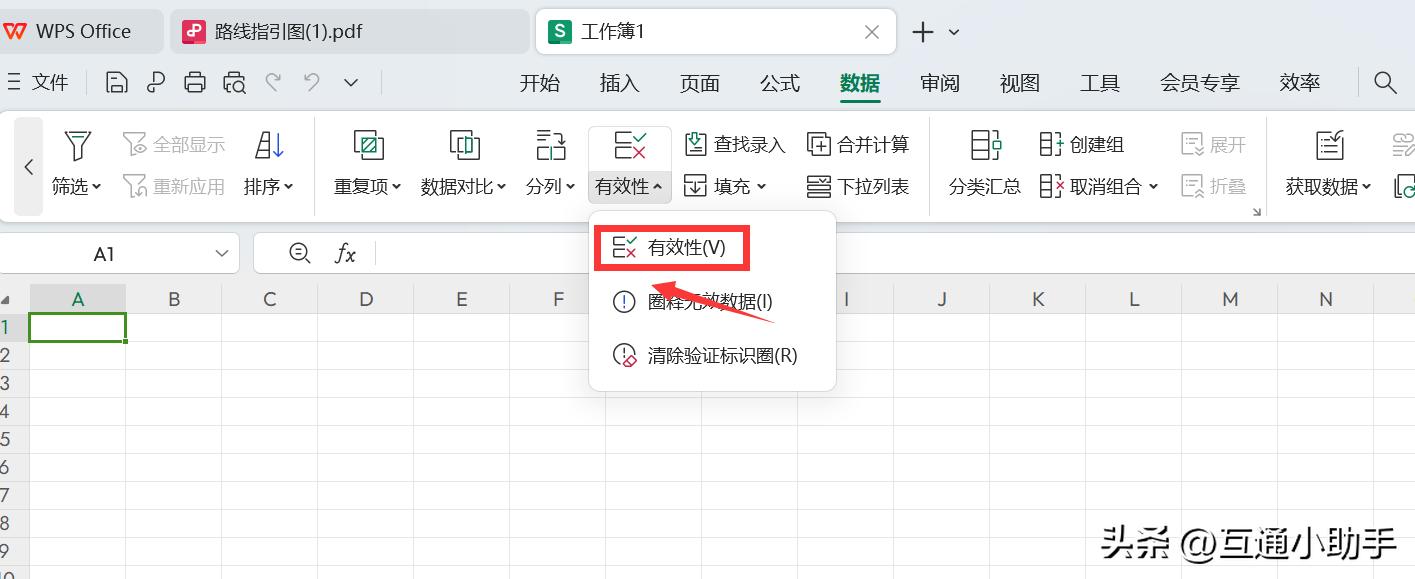The image size is (1415, 579).
Task: Switch to the 插入 ribbon tab
Action: (x=620, y=83)
